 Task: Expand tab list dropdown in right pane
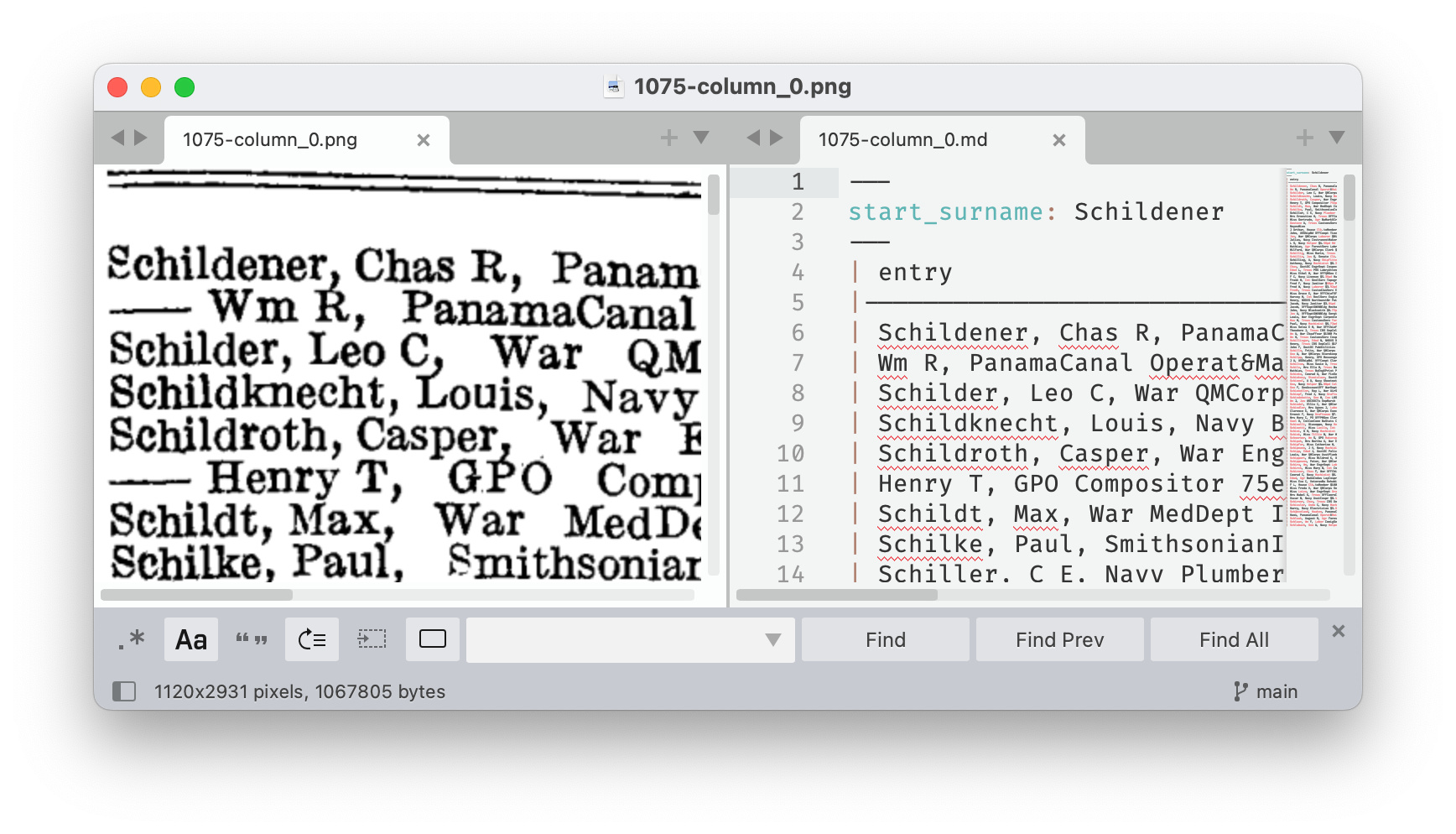pos(1337,138)
